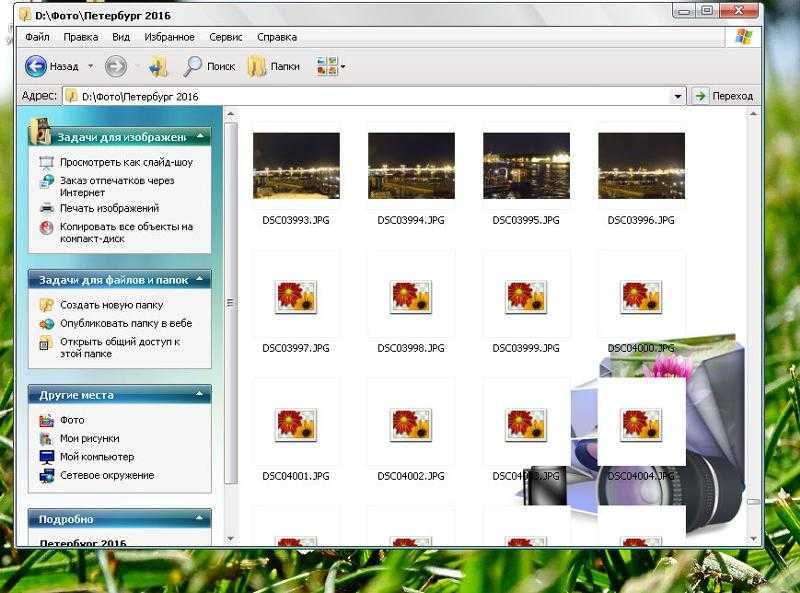Click the Windows flag logo
The height and width of the screenshot is (593, 800).
tap(744, 37)
